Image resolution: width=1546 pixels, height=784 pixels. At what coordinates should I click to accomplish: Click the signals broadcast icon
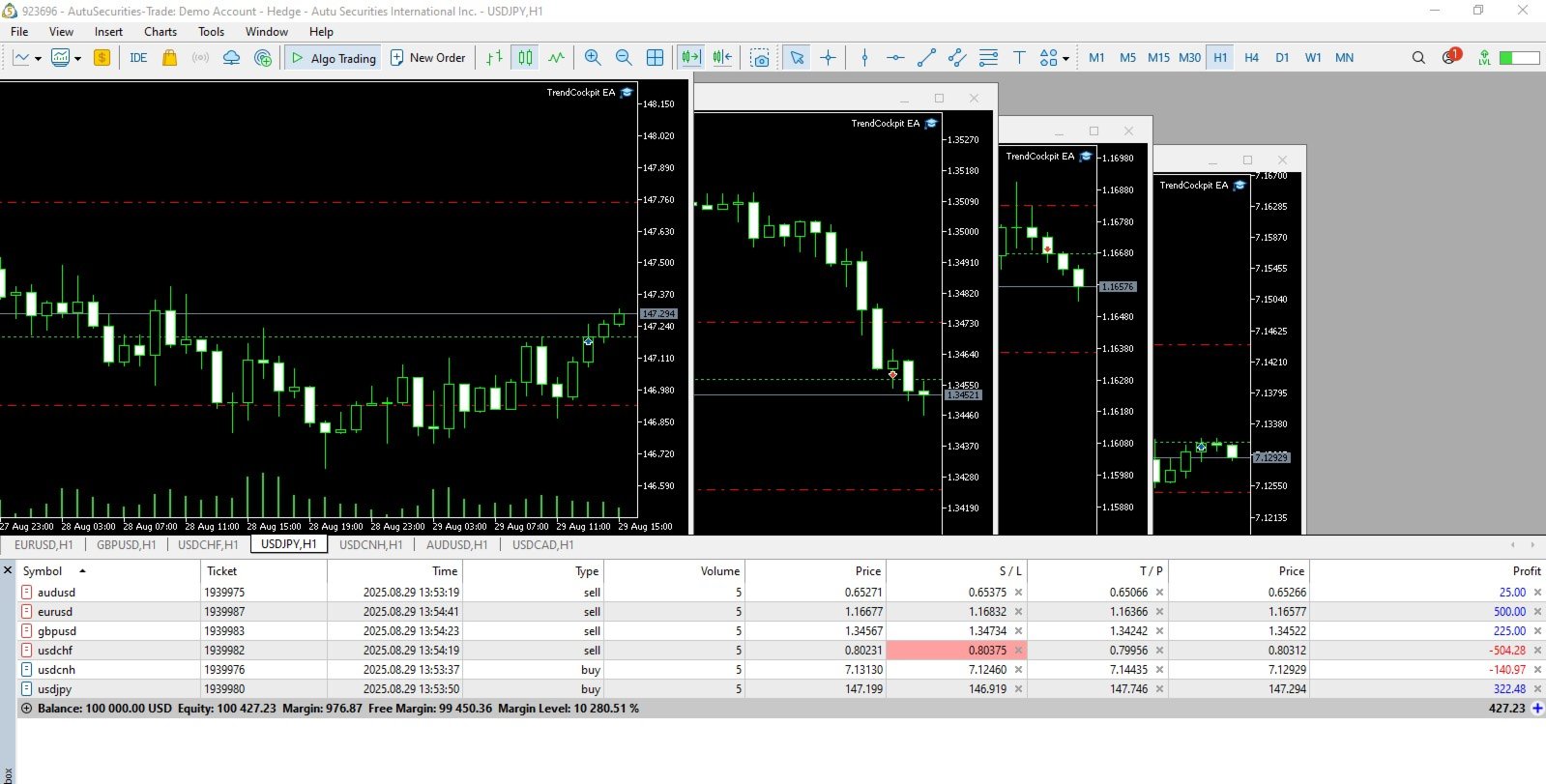pyautogui.click(x=200, y=58)
